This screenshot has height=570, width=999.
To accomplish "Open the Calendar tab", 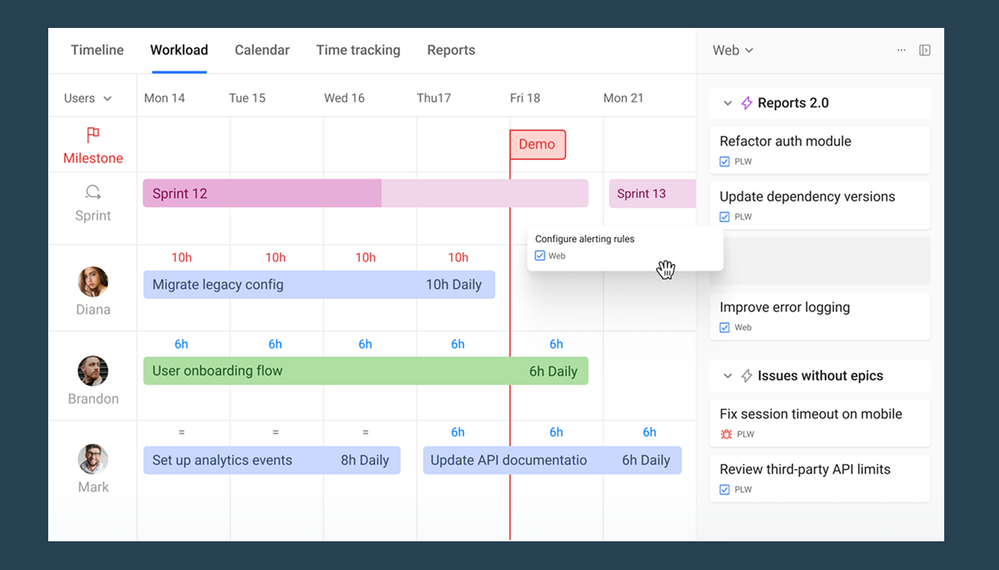I will [x=262, y=50].
